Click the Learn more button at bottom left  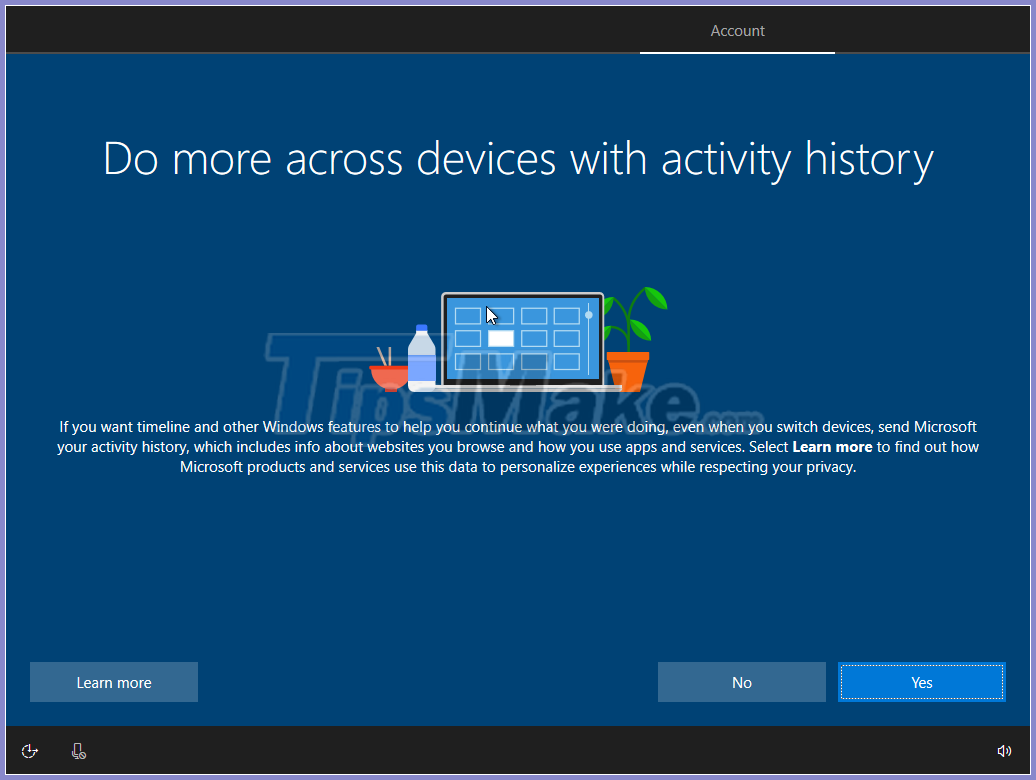click(x=113, y=681)
